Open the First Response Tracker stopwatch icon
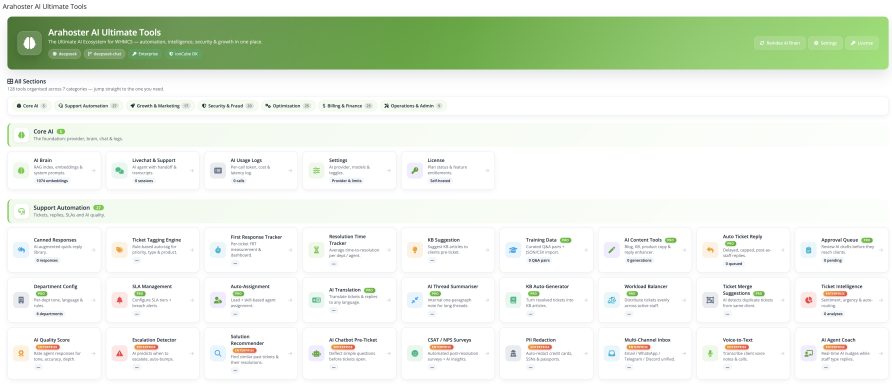The width and height of the screenshot is (892, 384). (218, 250)
